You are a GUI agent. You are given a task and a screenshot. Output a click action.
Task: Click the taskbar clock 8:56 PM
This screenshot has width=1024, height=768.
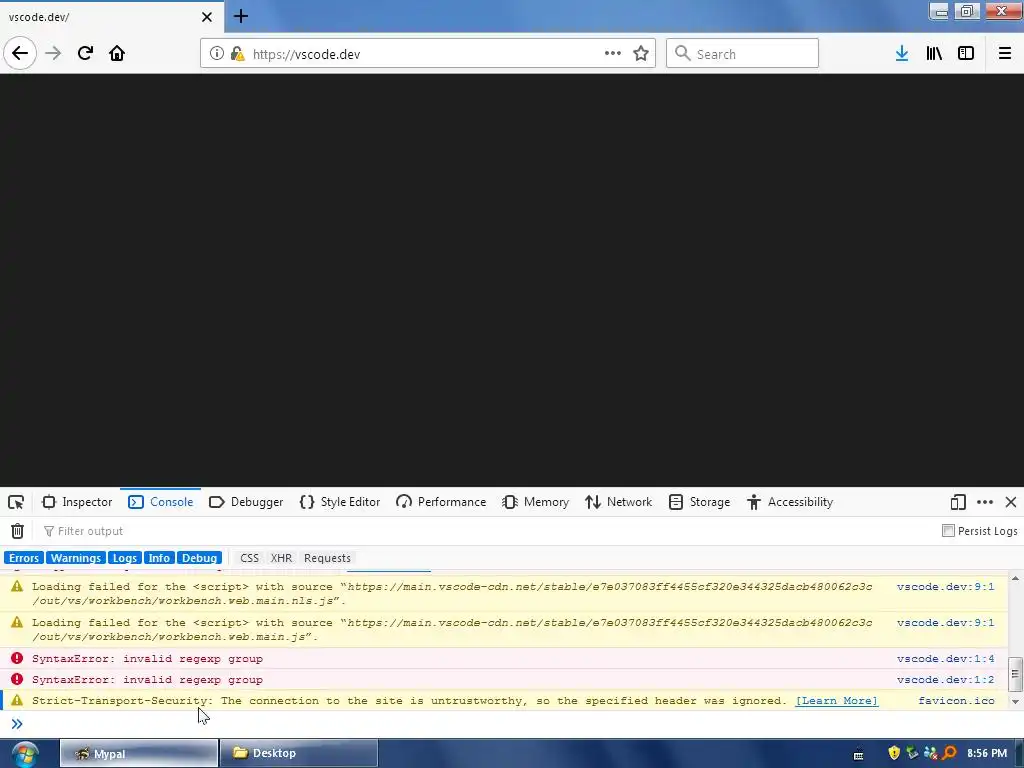987,754
